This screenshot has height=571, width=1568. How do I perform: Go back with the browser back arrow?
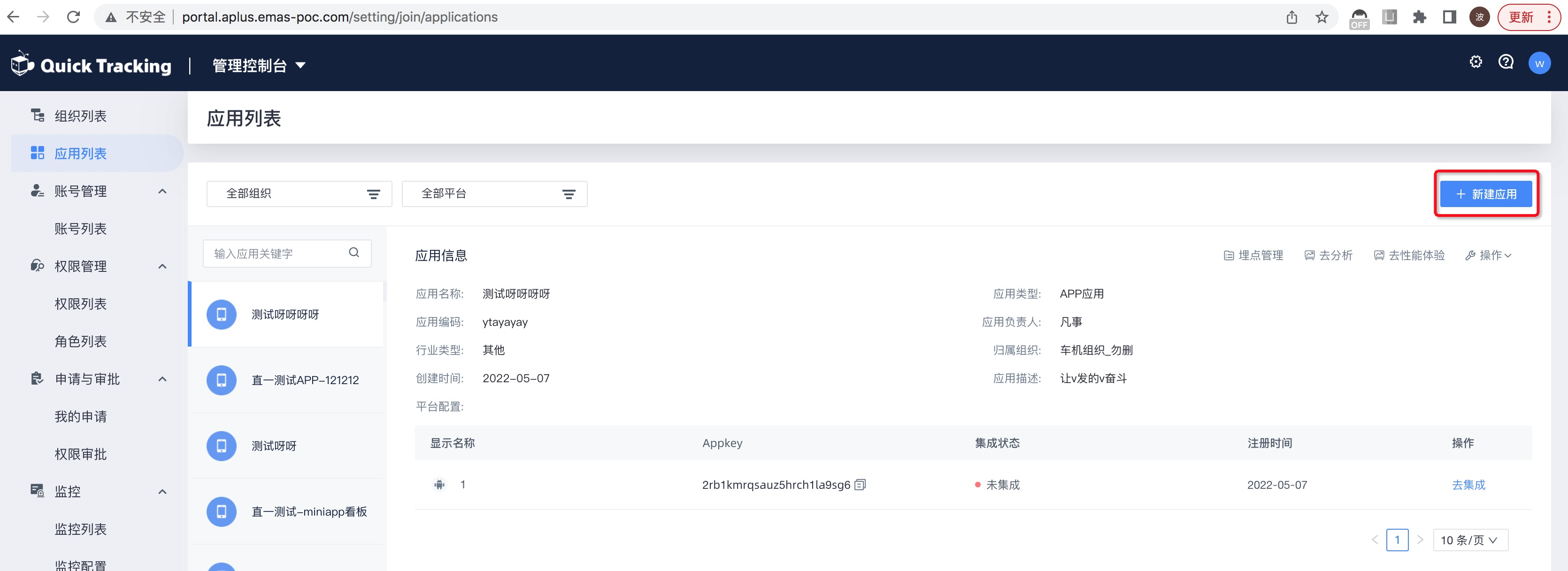14,17
